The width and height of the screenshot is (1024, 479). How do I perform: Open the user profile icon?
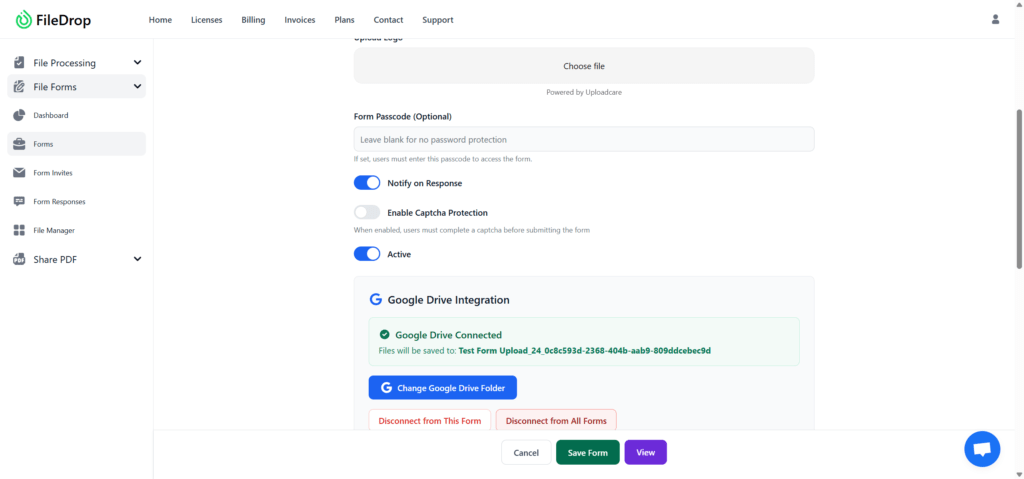click(x=995, y=19)
